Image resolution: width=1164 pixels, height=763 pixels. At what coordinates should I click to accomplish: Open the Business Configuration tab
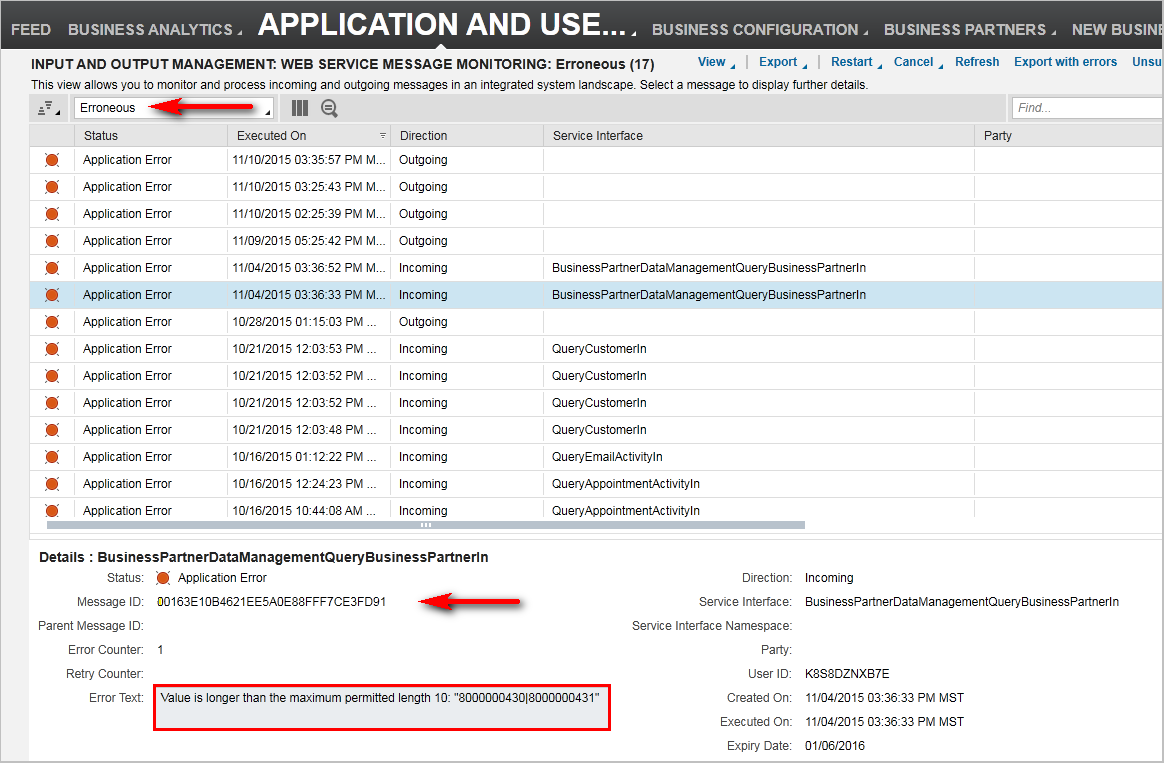click(756, 30)
